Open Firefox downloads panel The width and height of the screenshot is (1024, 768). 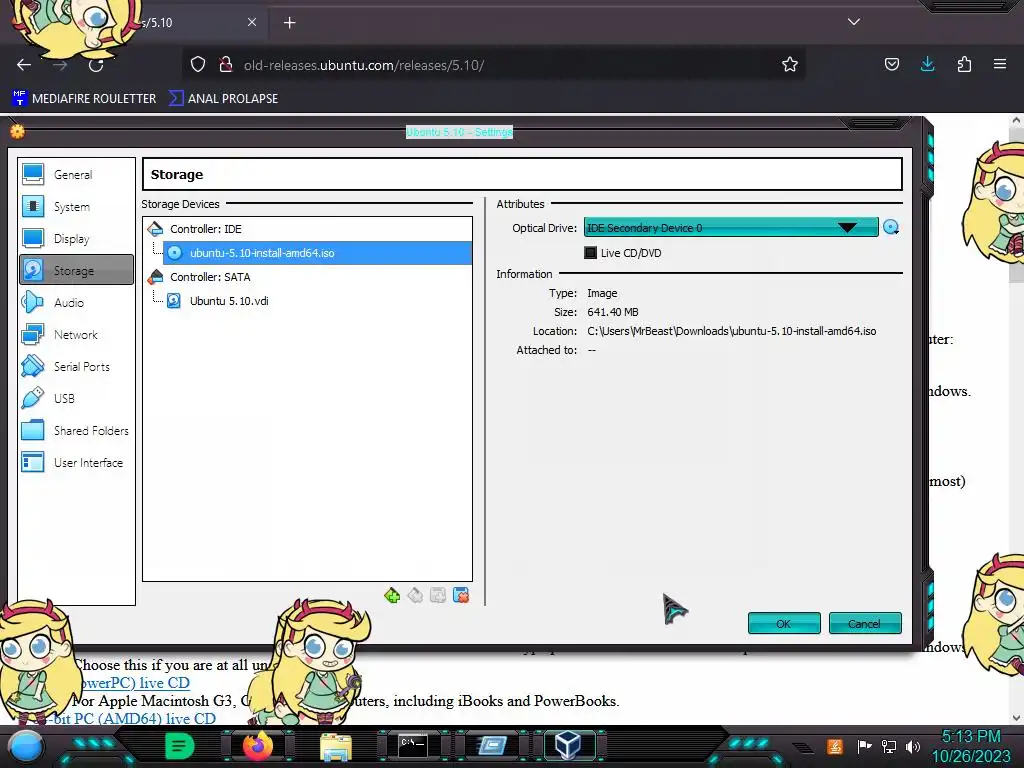point(927,64)
